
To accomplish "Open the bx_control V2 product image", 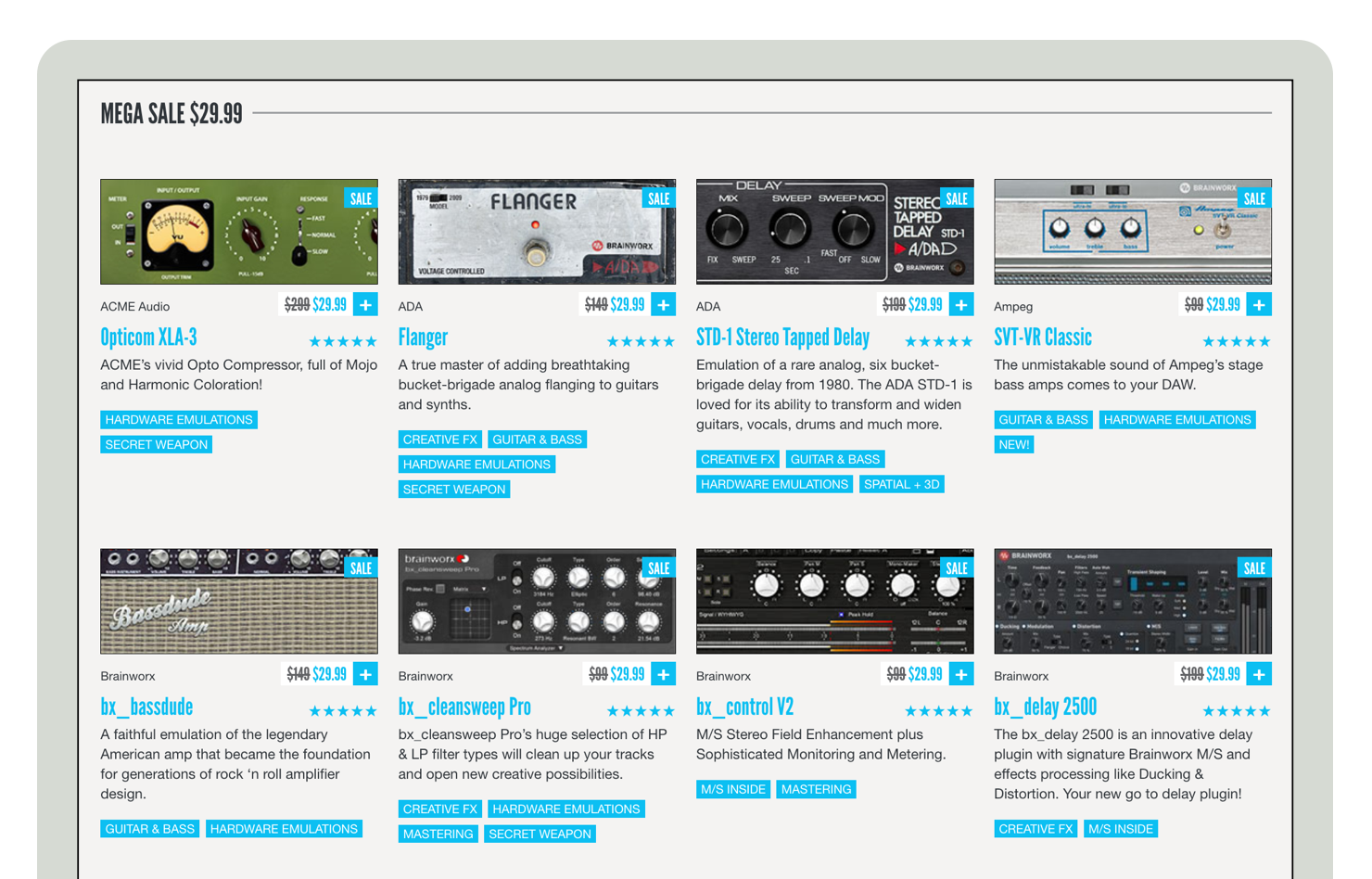I will 834,601.
